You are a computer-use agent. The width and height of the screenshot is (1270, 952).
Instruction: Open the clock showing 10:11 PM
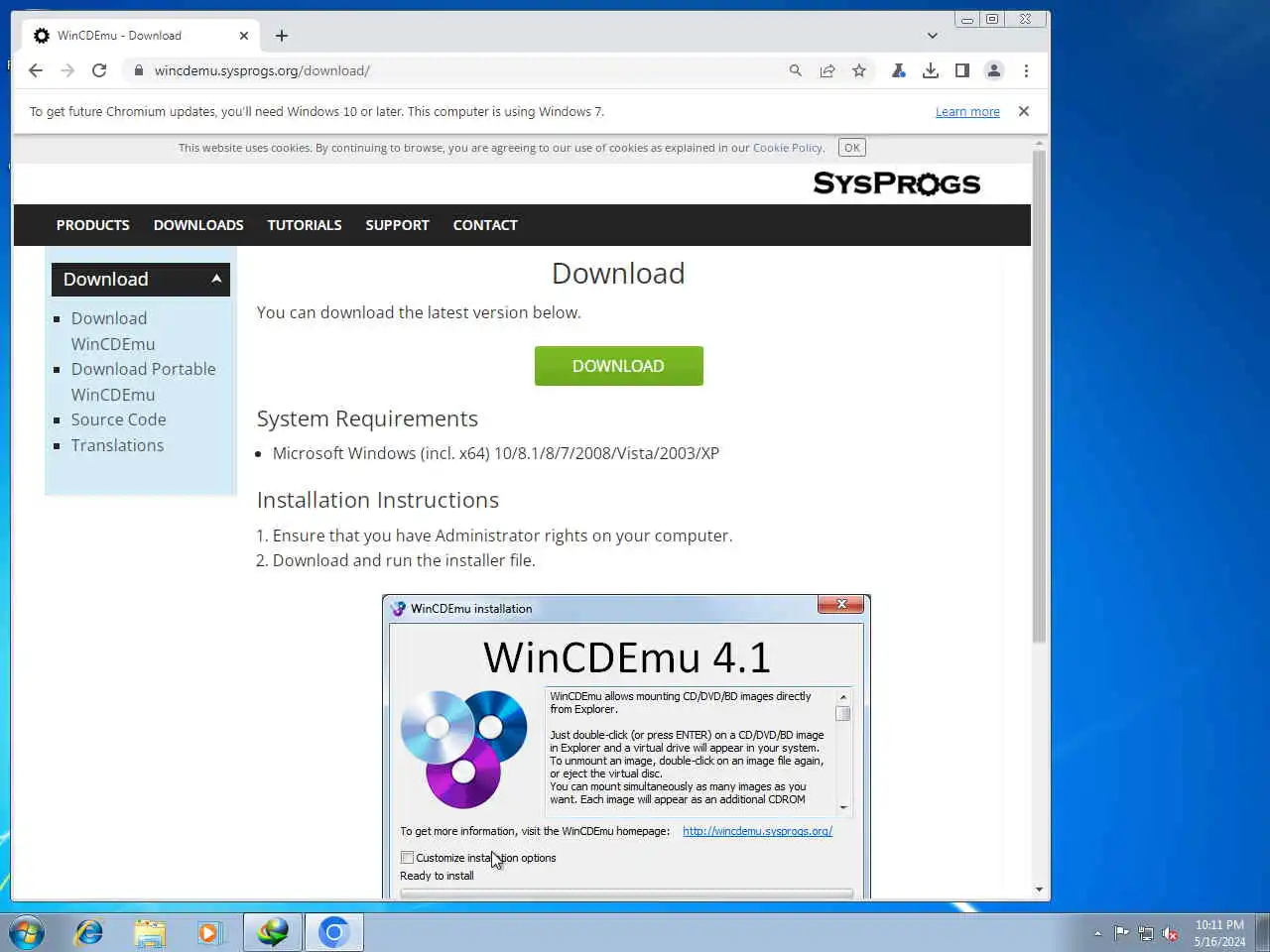1219,933
